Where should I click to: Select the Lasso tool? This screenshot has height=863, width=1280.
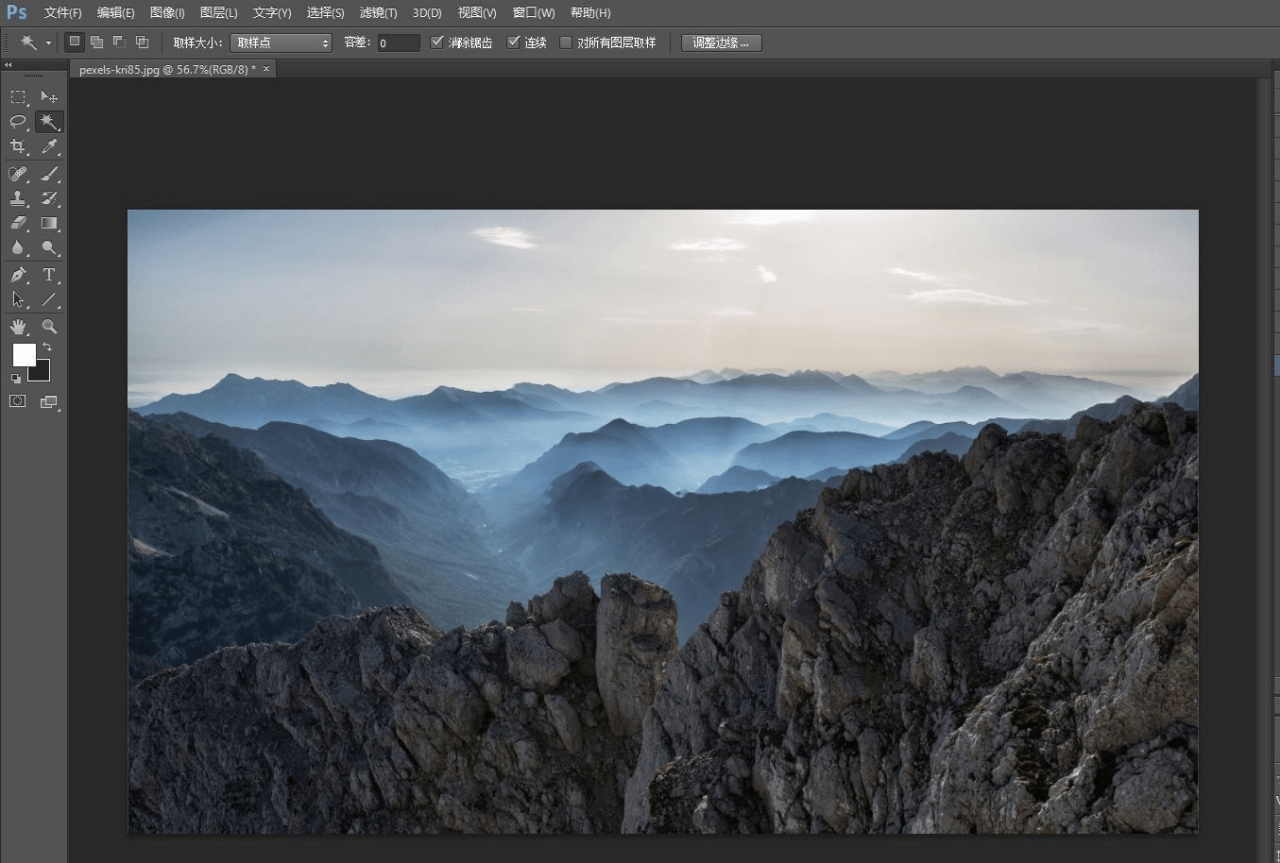[18, 122]
